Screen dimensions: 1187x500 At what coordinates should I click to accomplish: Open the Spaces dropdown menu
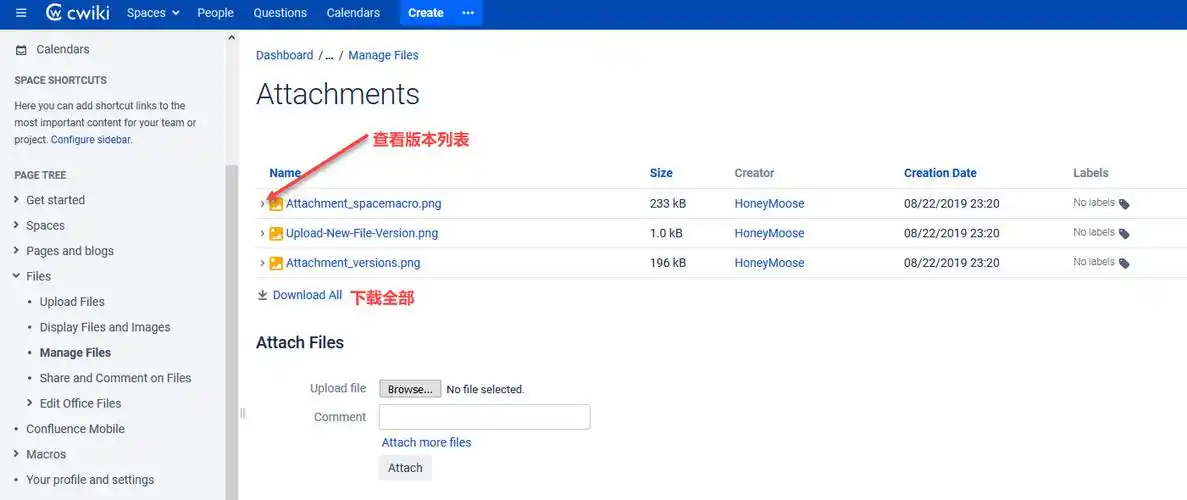(154, 13)
